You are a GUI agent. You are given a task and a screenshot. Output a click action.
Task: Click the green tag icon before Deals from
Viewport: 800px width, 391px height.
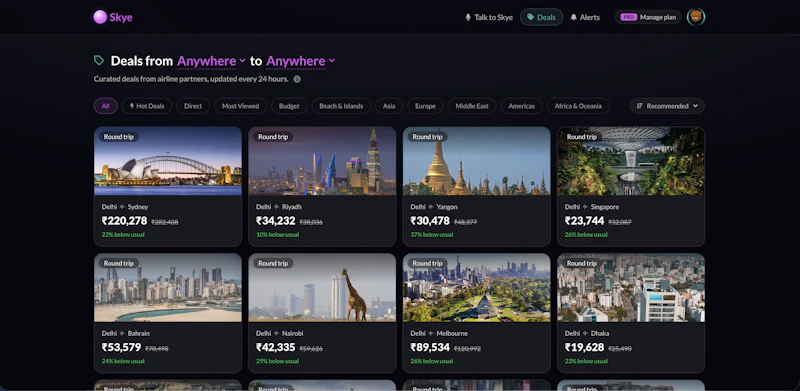tap(99, 61)
